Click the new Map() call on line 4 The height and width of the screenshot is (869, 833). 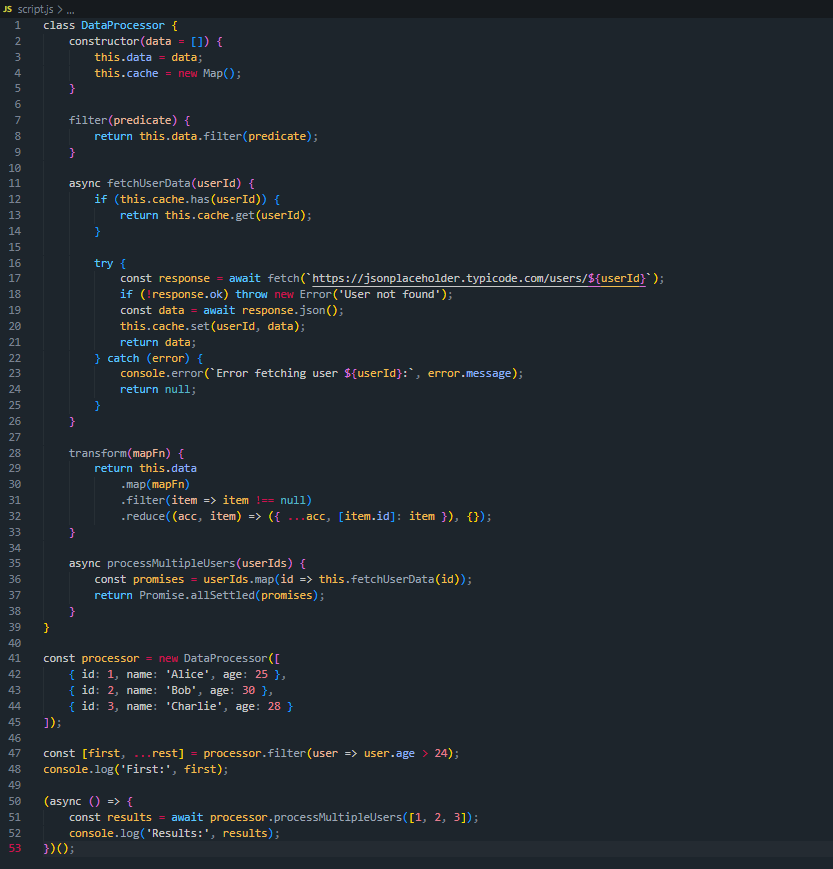point(210,72)
